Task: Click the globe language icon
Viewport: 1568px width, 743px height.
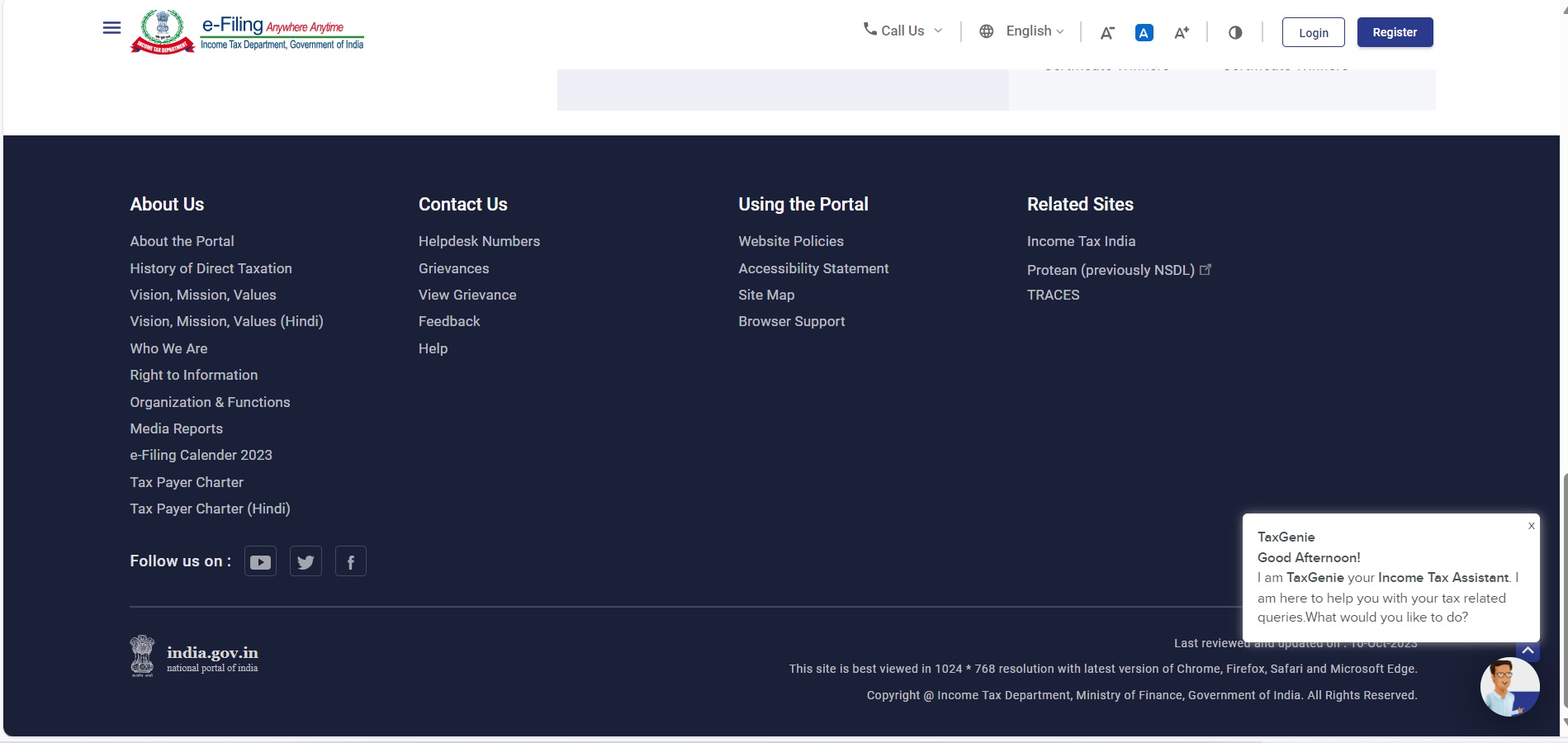Action: point(986,31)
